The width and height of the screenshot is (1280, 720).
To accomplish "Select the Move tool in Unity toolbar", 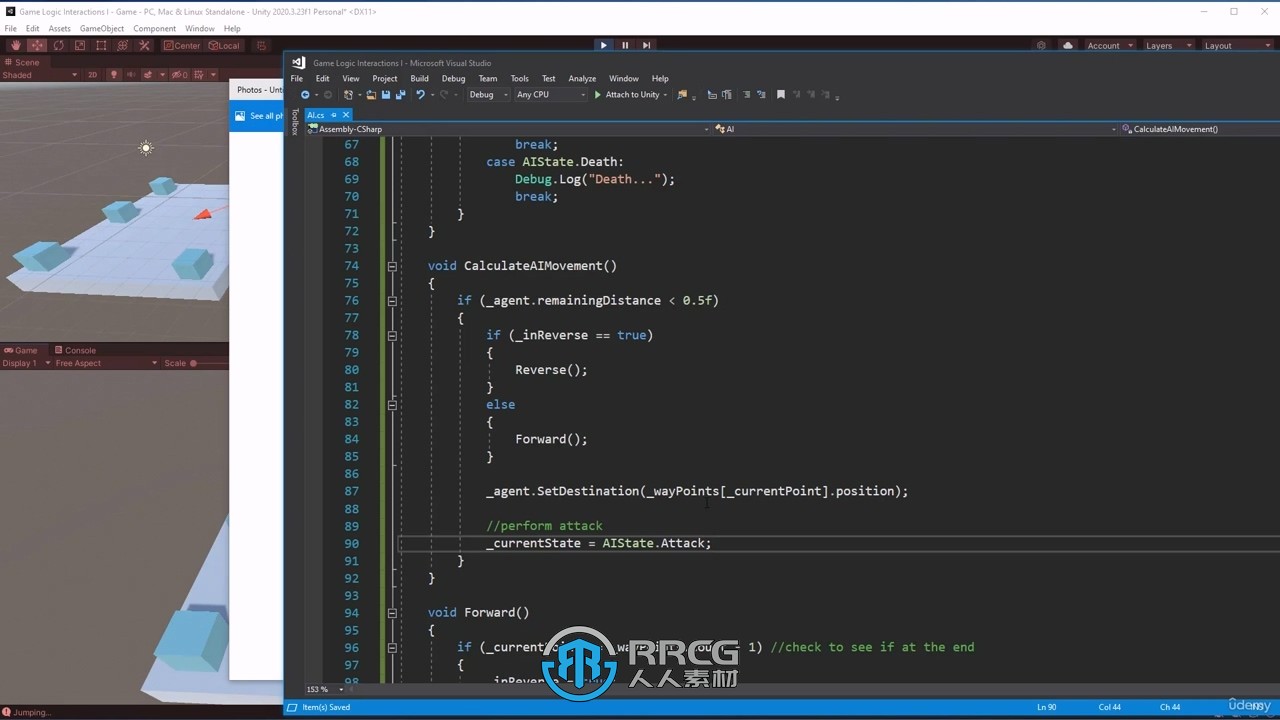I will pyautogui.click(x=37, y=46).
